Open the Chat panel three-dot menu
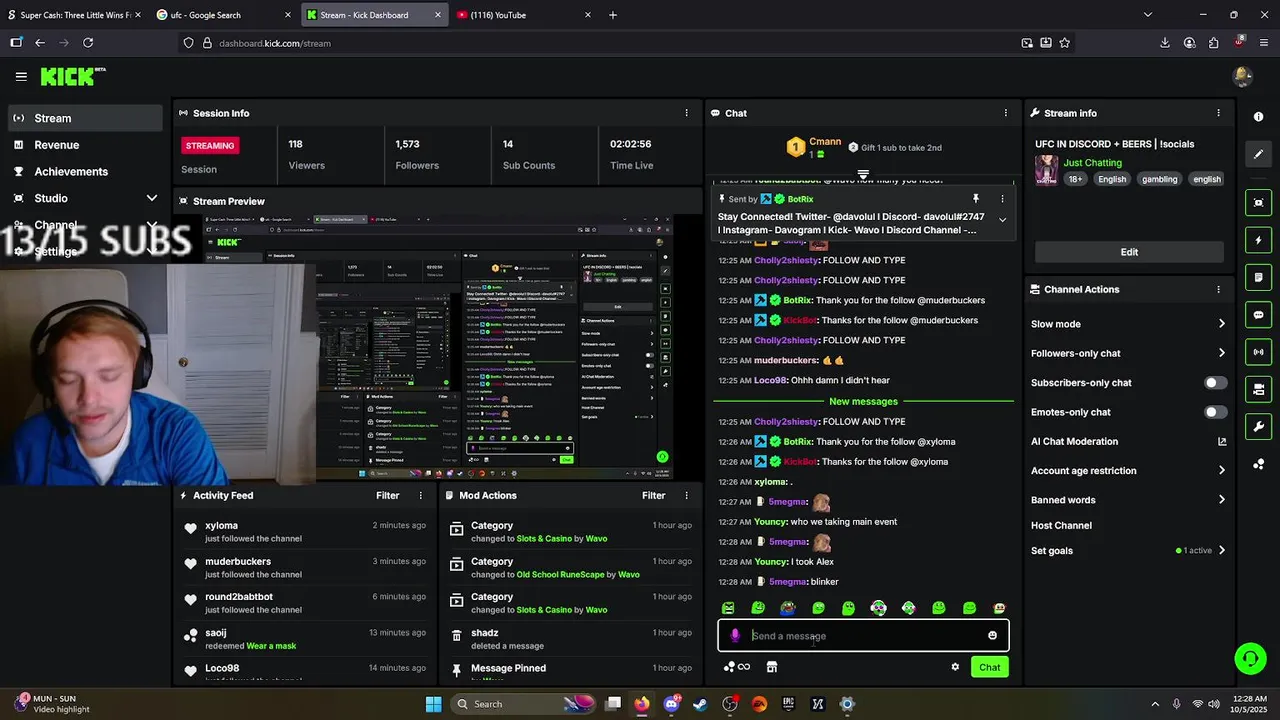1280x720 pixels. click(1005, 113)
